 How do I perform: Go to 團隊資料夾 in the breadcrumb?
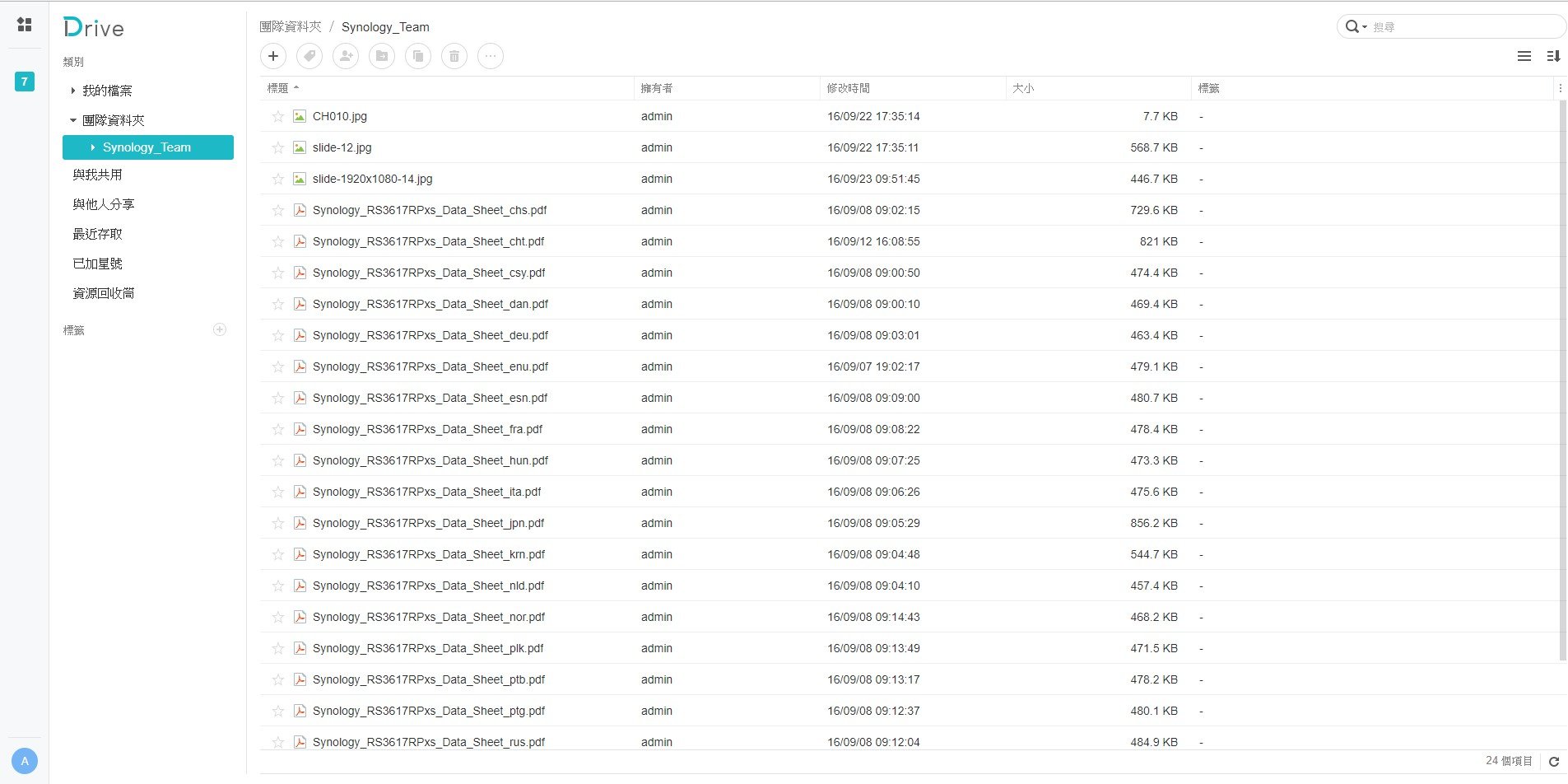coord(291,27)
